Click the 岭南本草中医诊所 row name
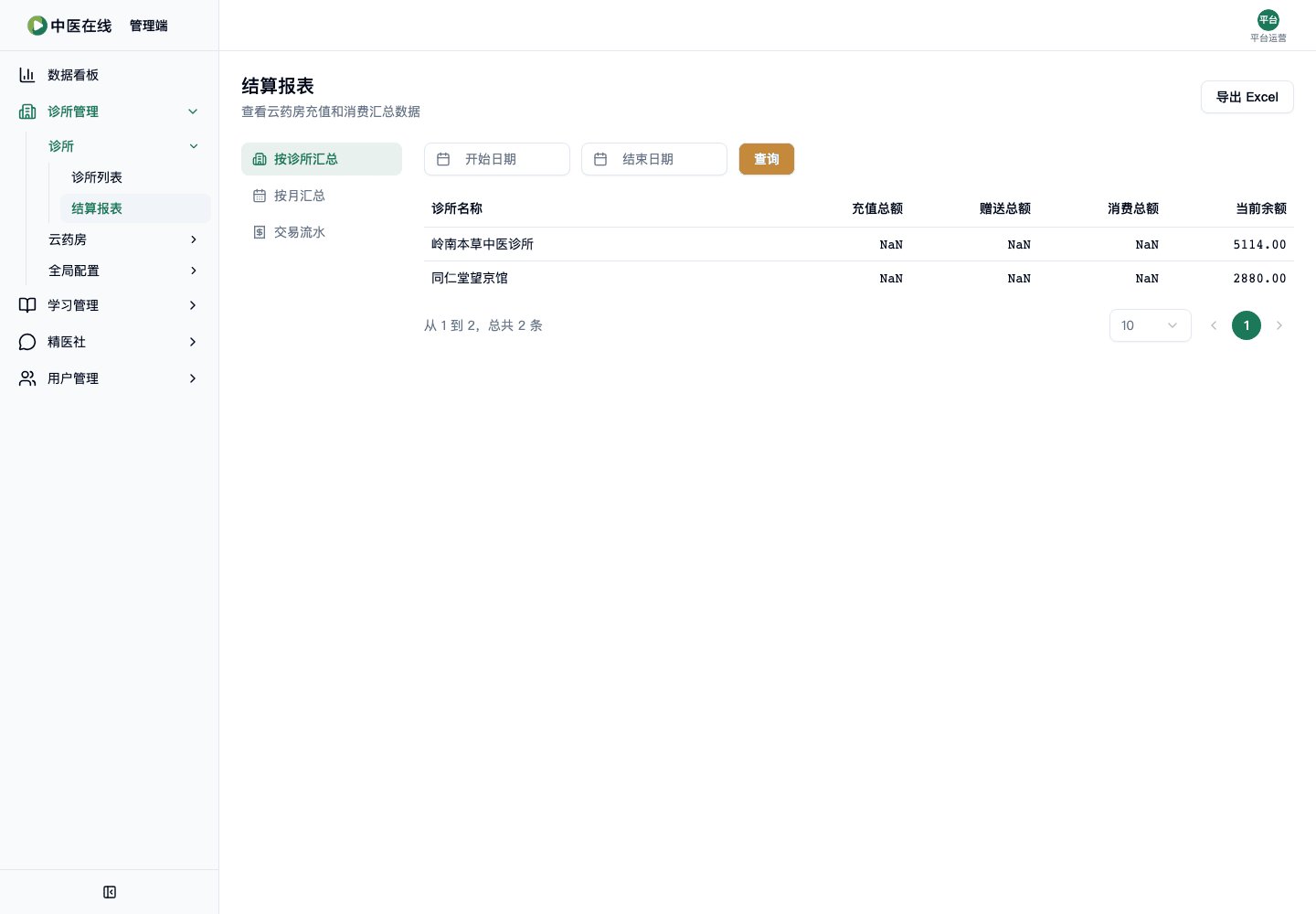Screen dimensions: 1316x914 (483, 244)
